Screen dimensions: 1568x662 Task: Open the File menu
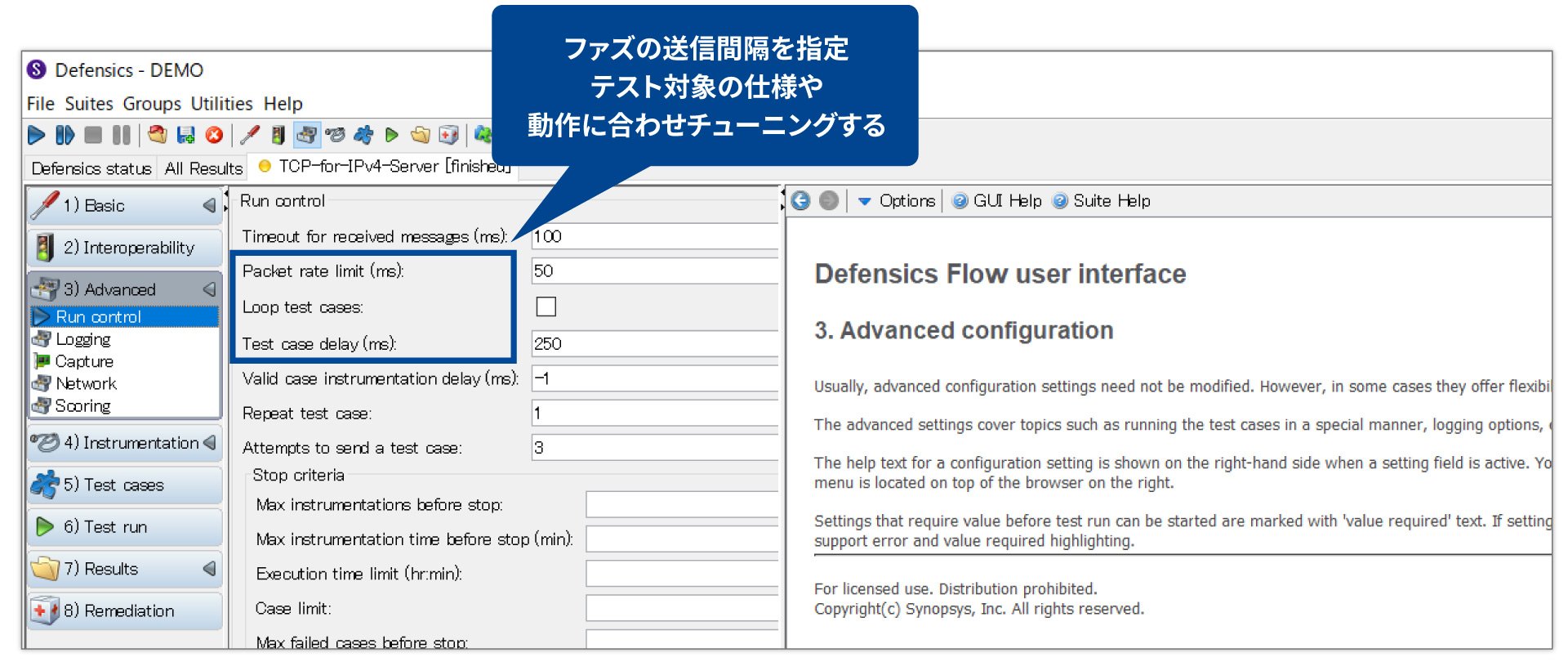pos(41,104)
